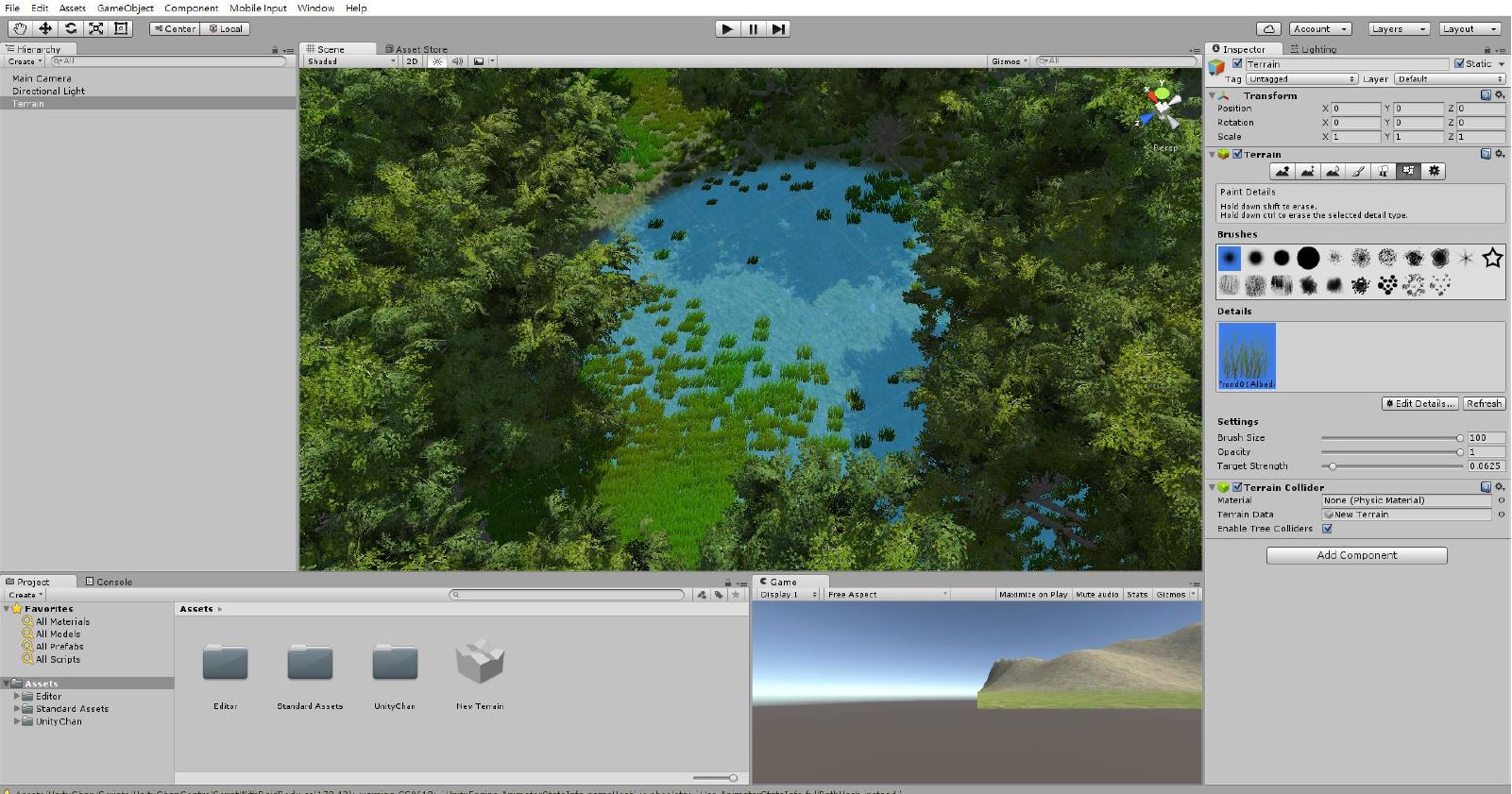Image resolution: width=1512 pixels, height=794 pixels.
Task: Adjust the Brush Size slider
Action: click(x=1392, y=438)
